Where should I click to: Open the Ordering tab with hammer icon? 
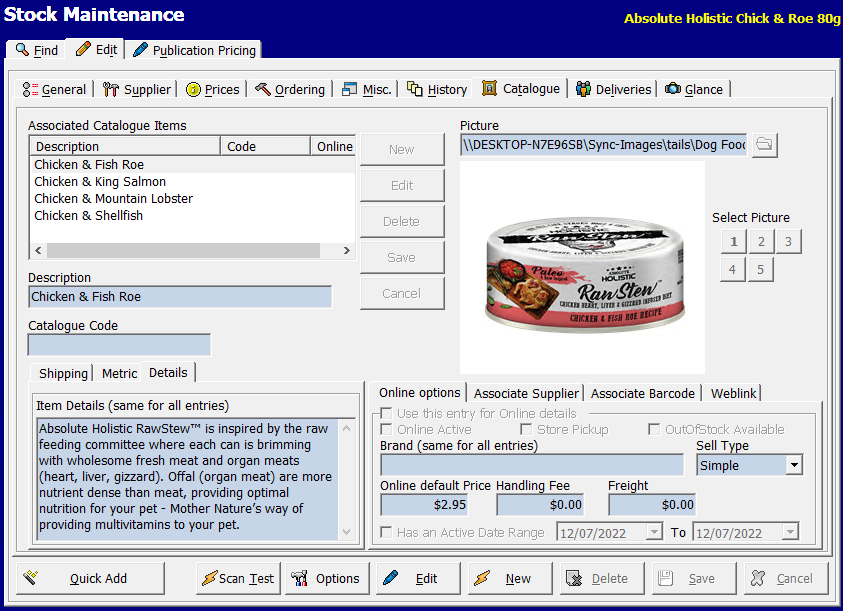coord(290,89)
